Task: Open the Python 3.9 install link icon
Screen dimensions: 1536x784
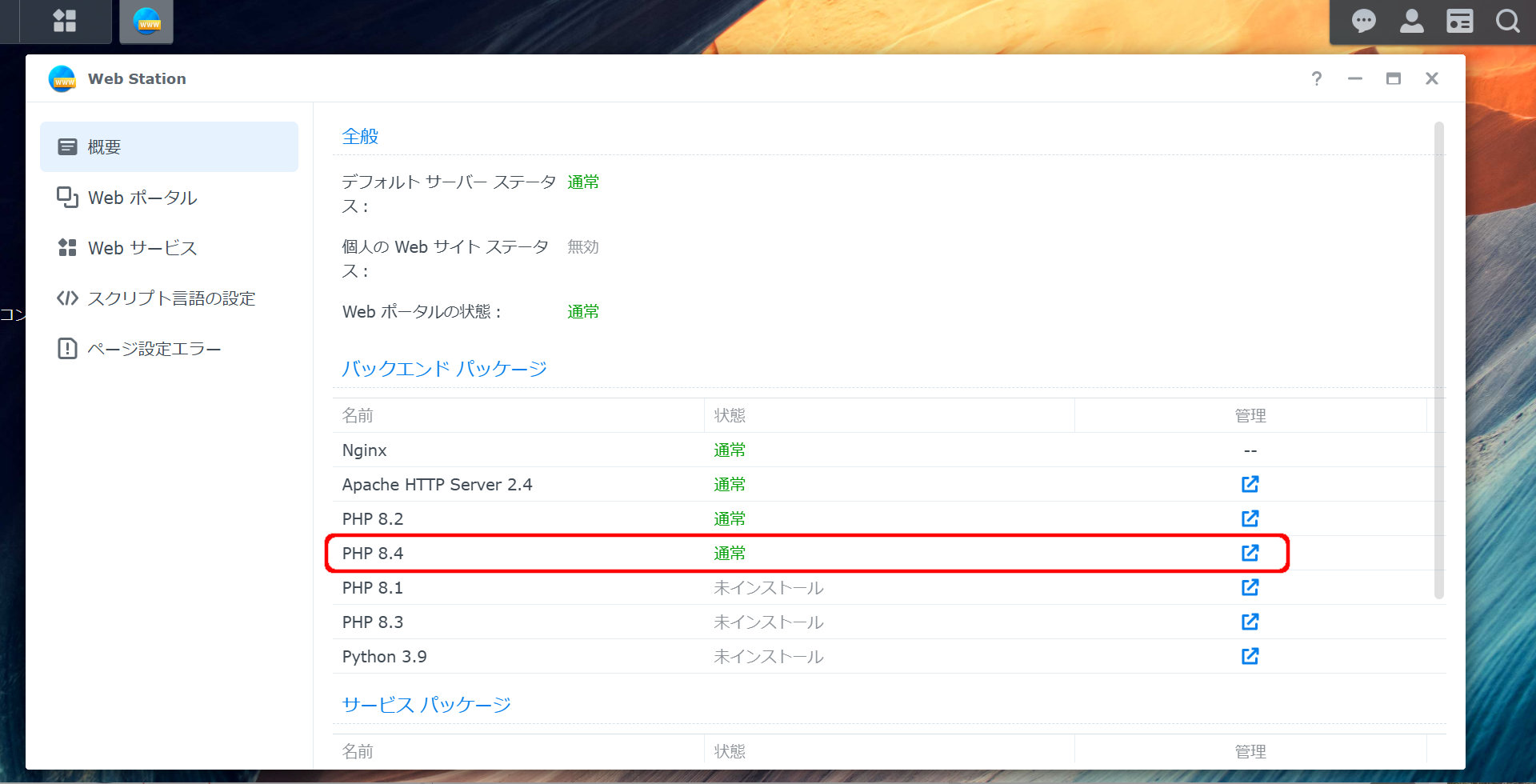Action: pyautogui.click(x=1250, y=656)
